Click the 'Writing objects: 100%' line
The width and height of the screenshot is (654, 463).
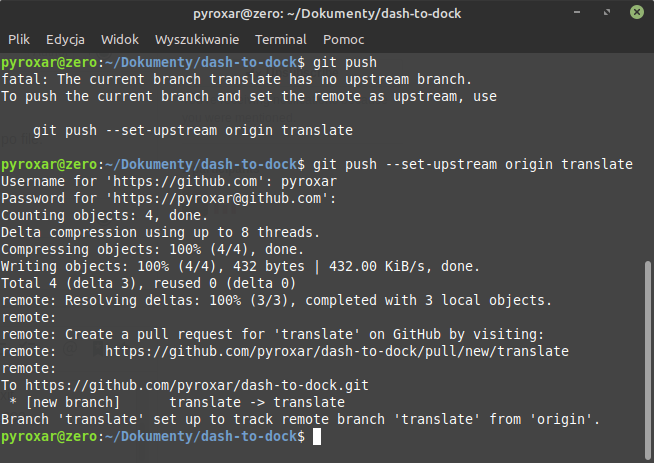pos(241,267)
